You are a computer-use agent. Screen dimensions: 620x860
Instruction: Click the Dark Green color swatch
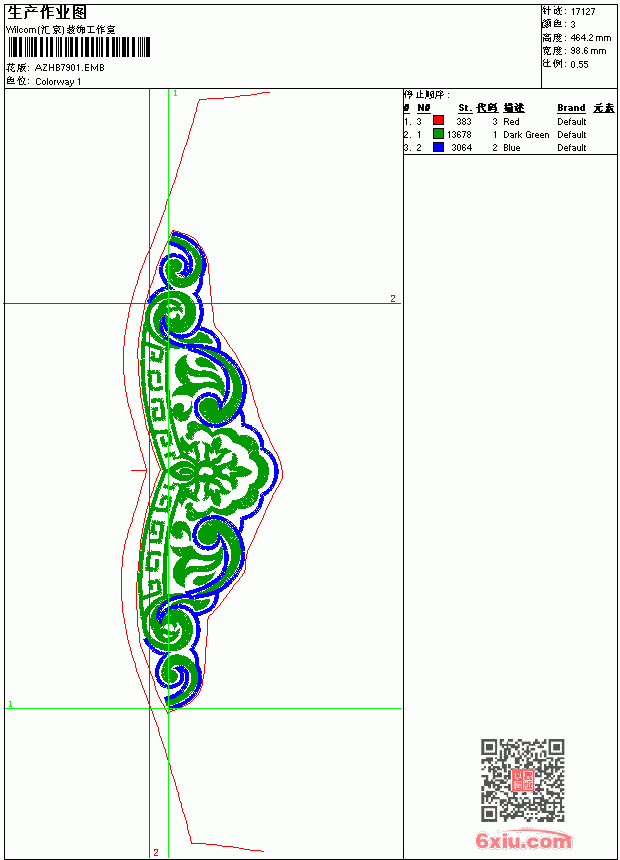coord(438,133)
